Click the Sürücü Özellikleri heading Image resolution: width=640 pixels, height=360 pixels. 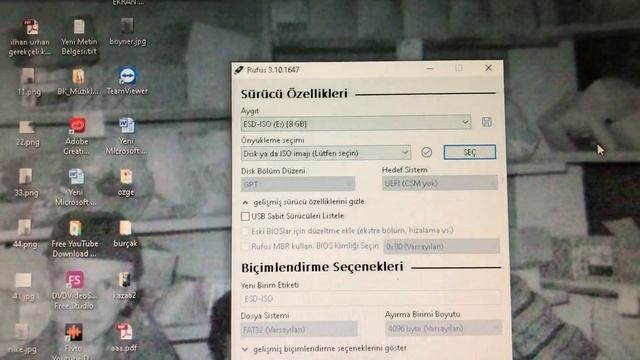pyautogui.click(x=294, y=94)
